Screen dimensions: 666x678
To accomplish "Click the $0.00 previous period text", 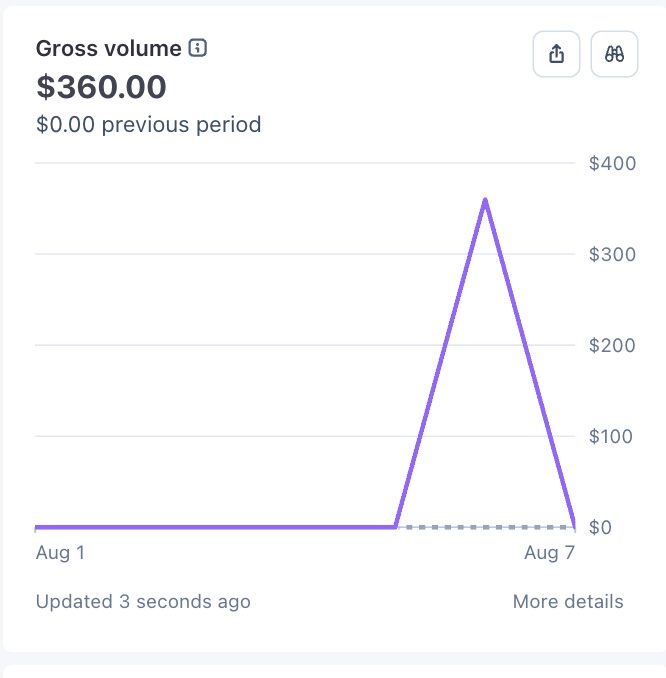I will point(149,125).
